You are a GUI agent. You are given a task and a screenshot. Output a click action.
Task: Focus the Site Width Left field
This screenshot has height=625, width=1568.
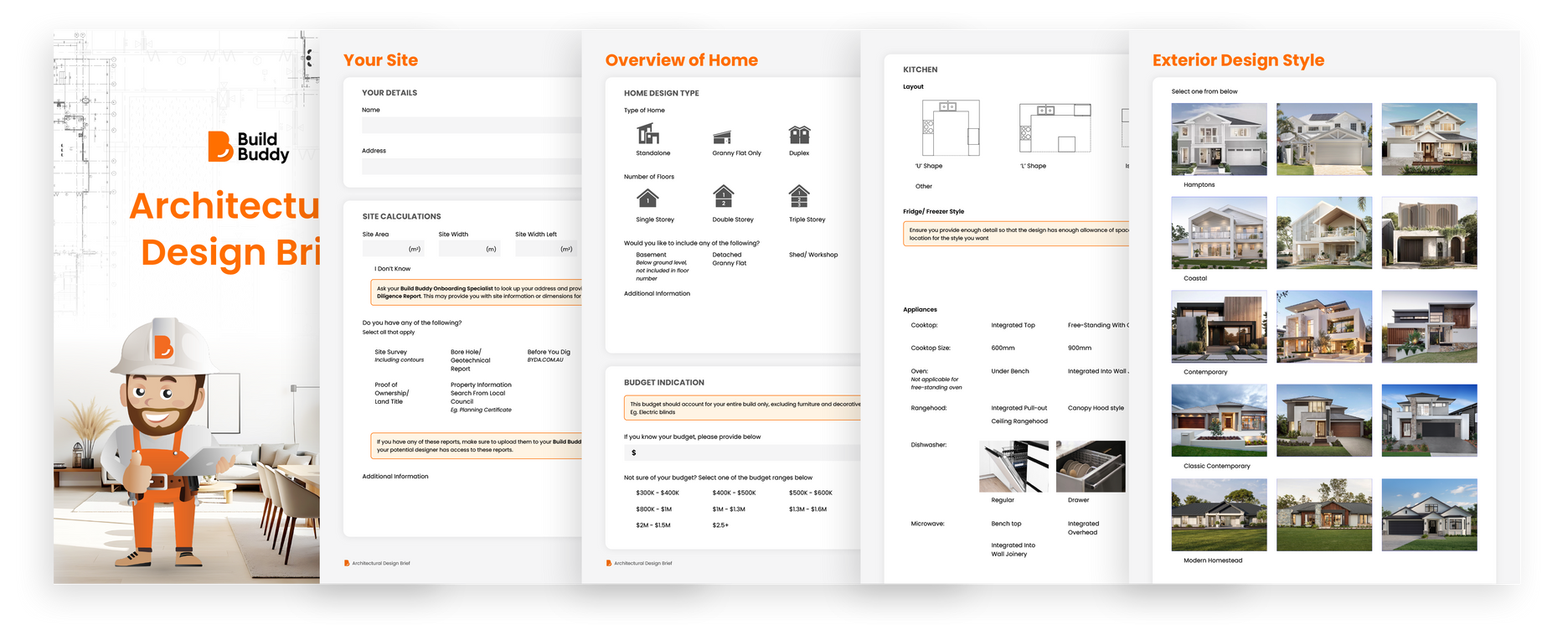pyautogui.click(x=545, y=249)
